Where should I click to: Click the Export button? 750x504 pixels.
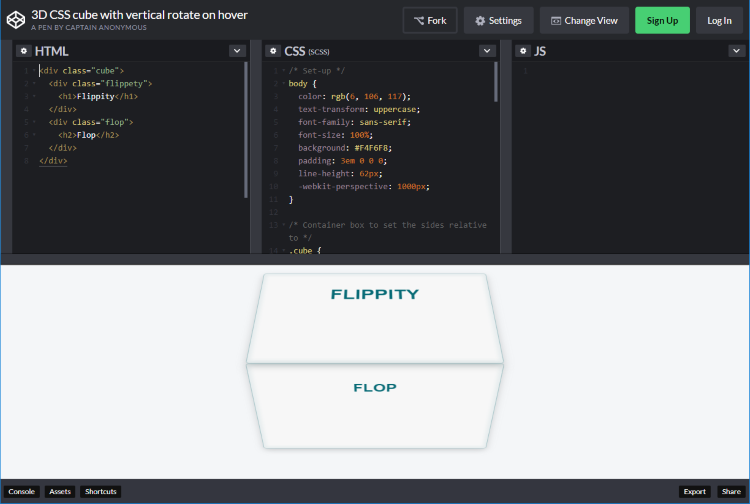click(694, 491)
